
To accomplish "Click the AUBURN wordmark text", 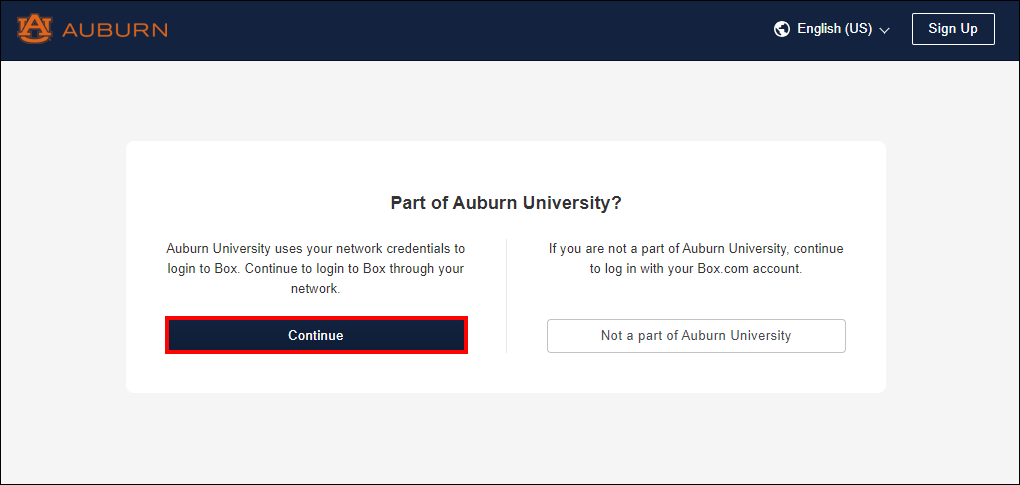I will point(114,30).
